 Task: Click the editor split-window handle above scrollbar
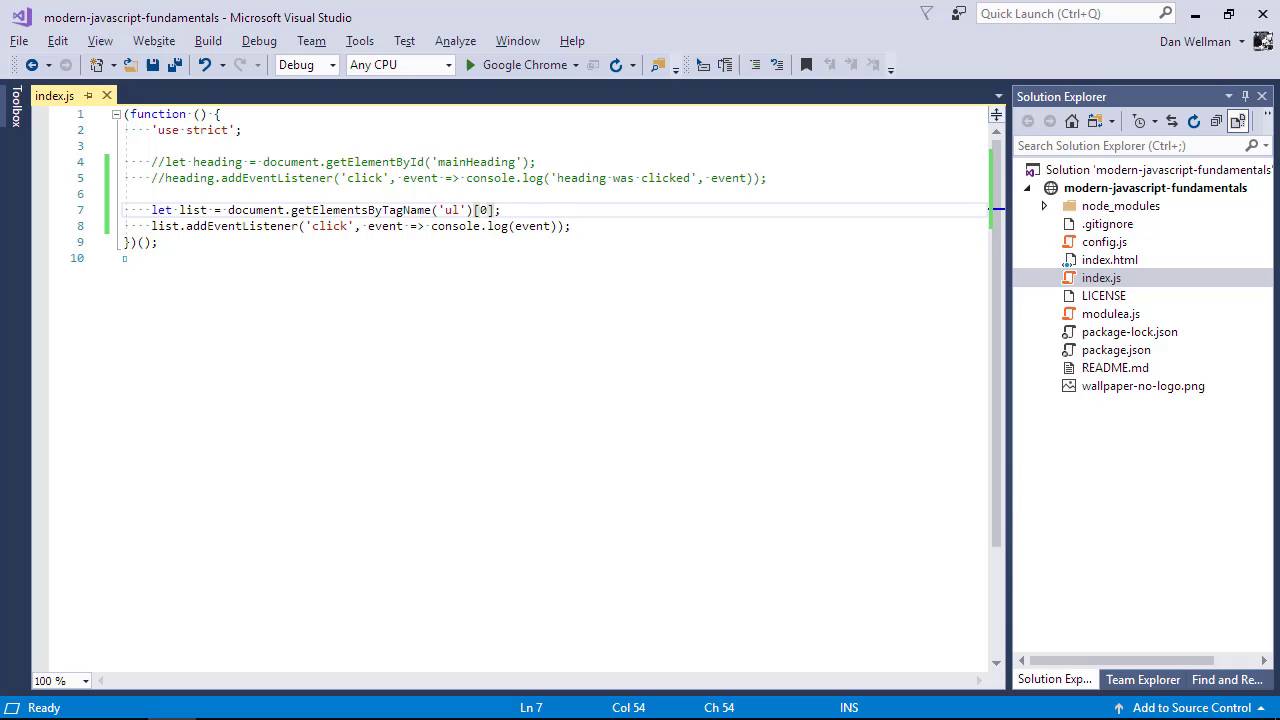coord(996,115)
